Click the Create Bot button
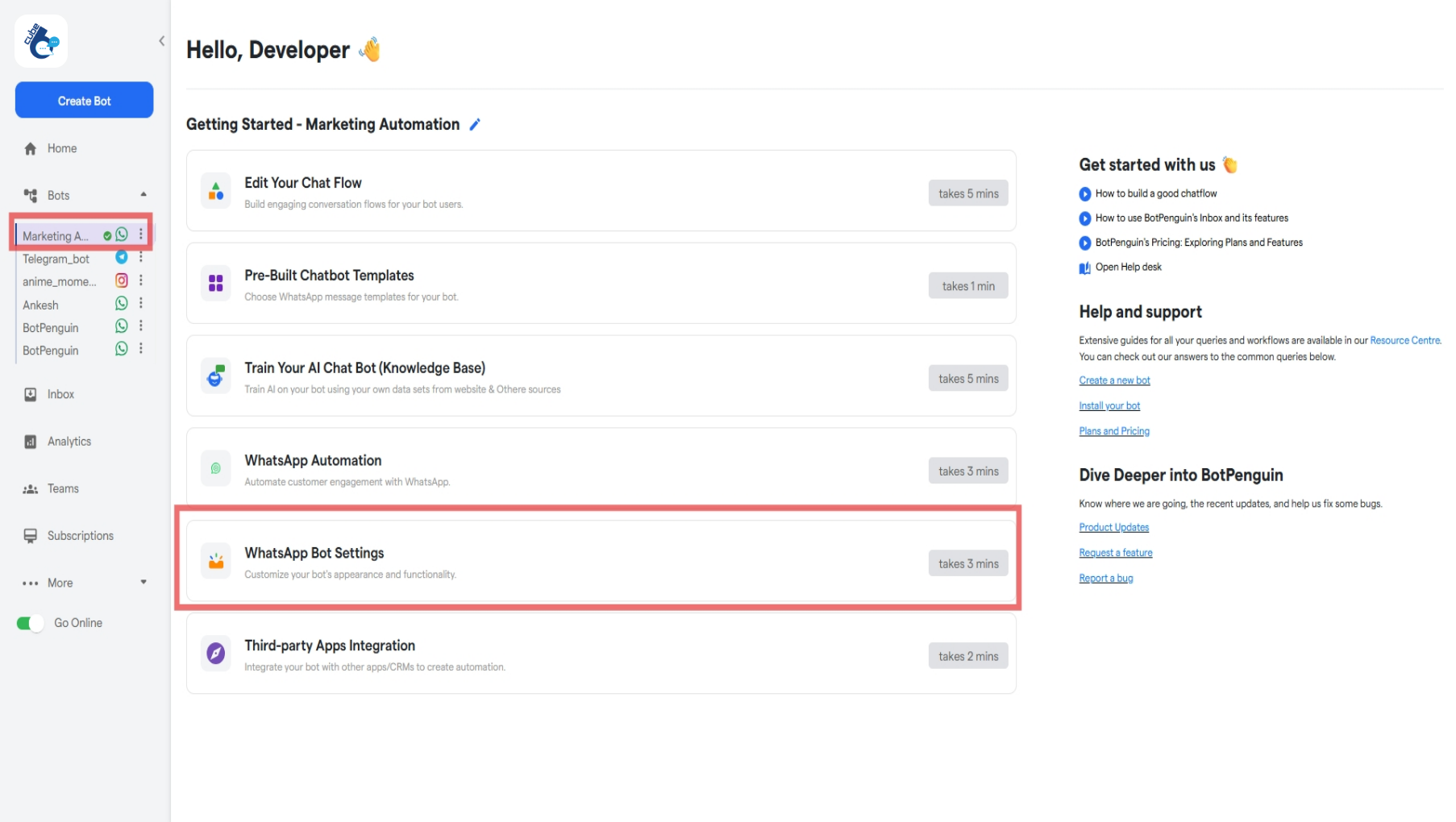This screenshot has width=1456, height=822. [84, 101]
